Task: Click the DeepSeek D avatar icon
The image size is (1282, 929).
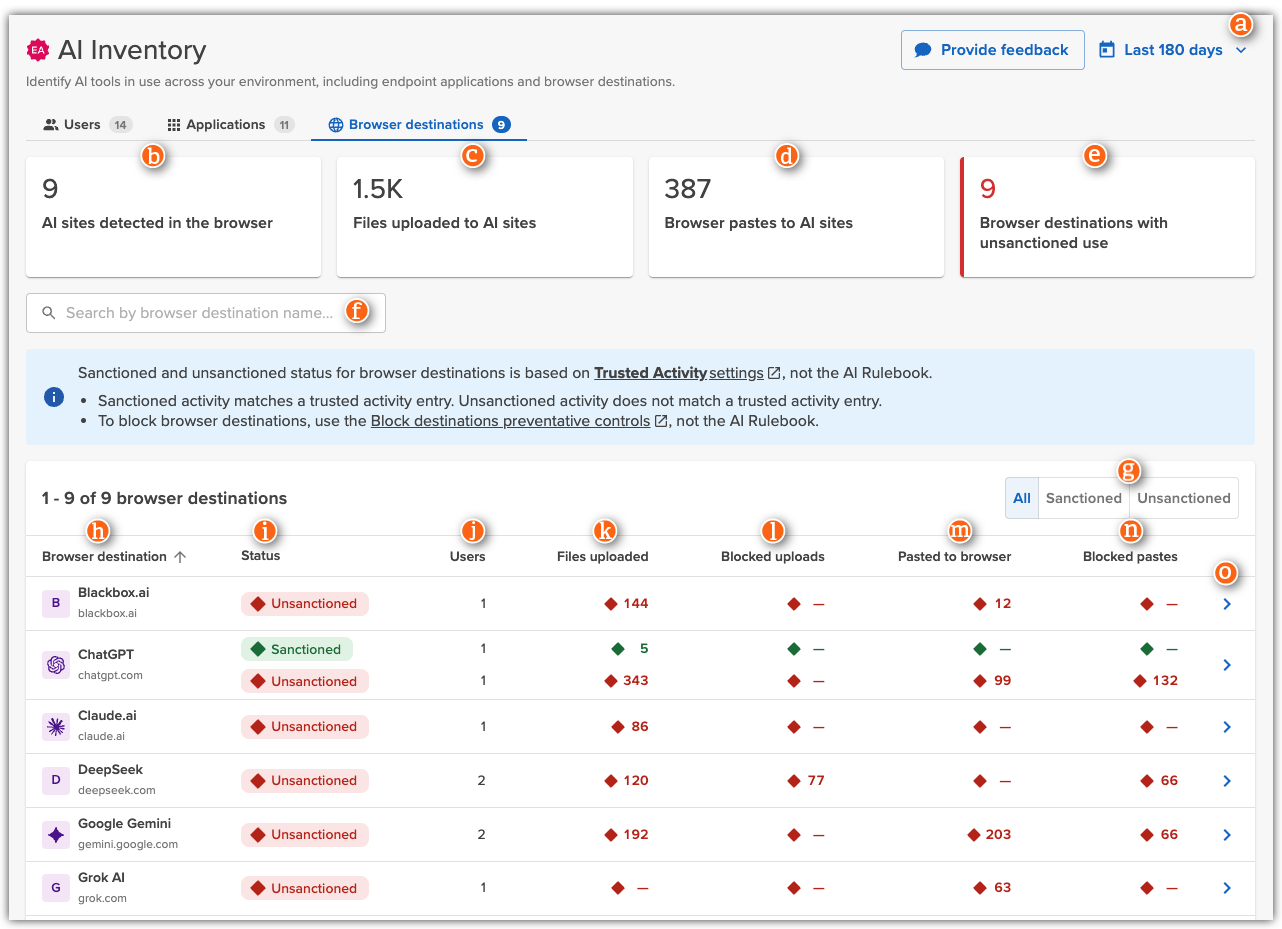Action: (56, 780)
